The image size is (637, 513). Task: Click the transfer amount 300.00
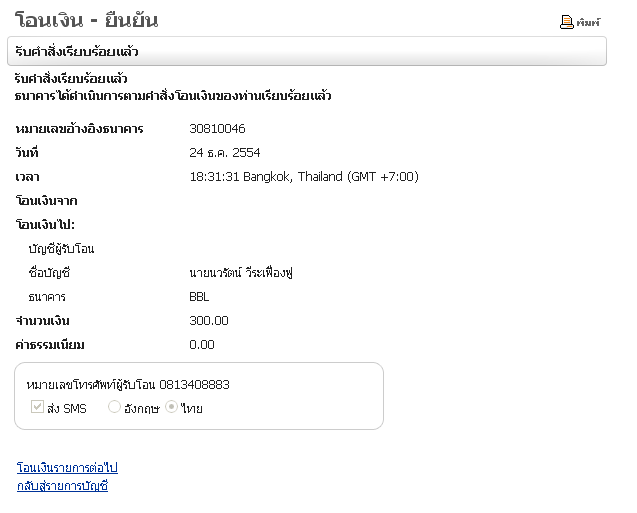208,321
